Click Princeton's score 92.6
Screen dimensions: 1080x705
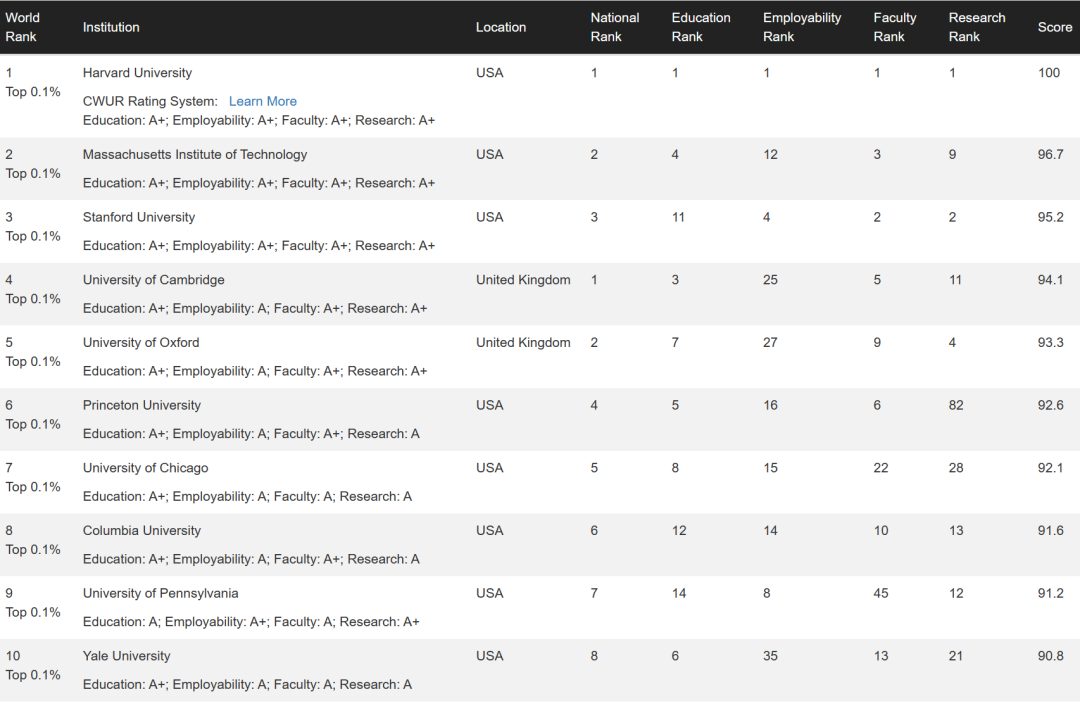point(1050,406)
